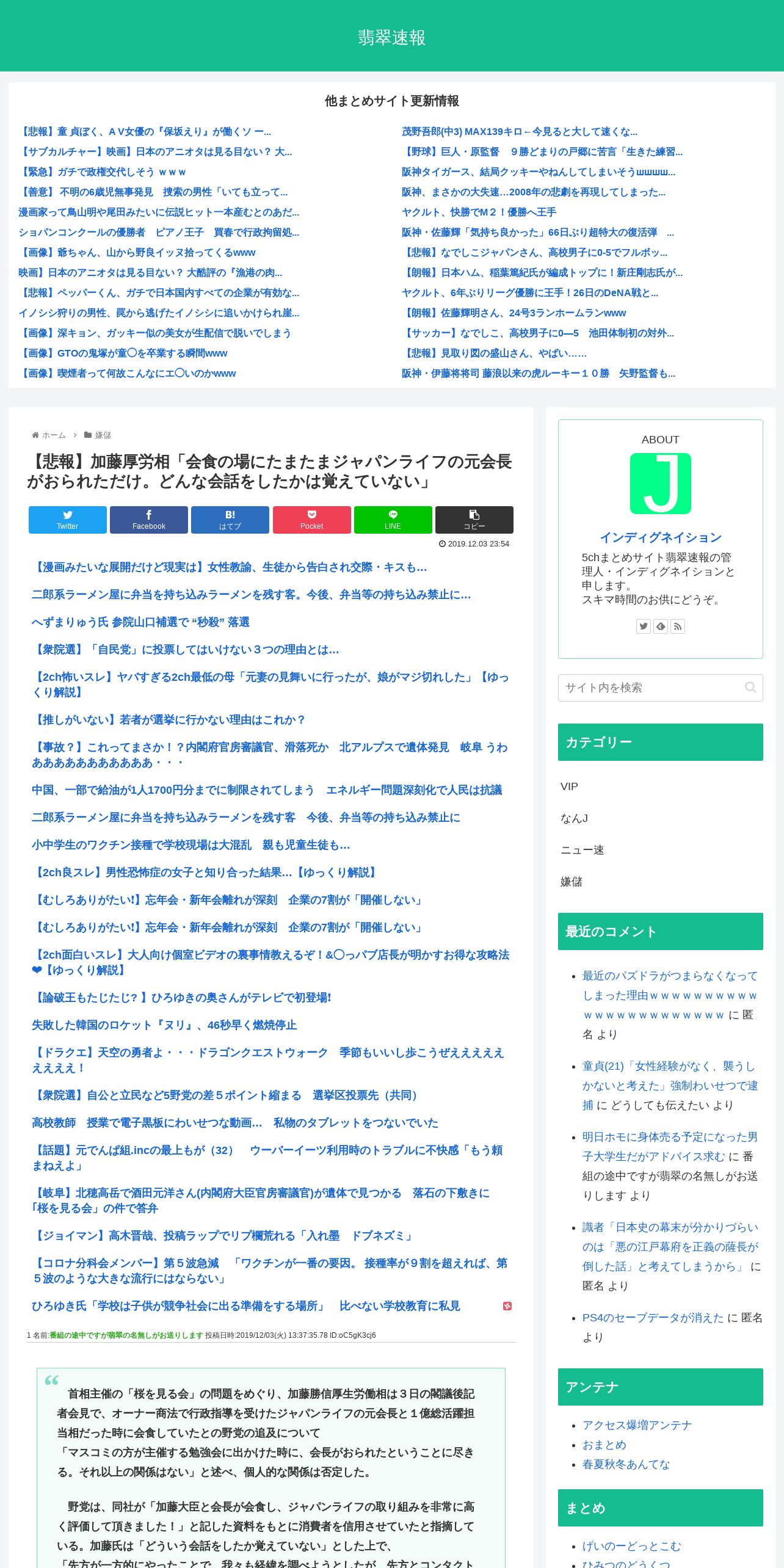Image resolution: width=784 pixels, height=1568 pixels.
Task: Open 【推しがいない】若者が選挙に行かない link
Action: tap(169, 720)
